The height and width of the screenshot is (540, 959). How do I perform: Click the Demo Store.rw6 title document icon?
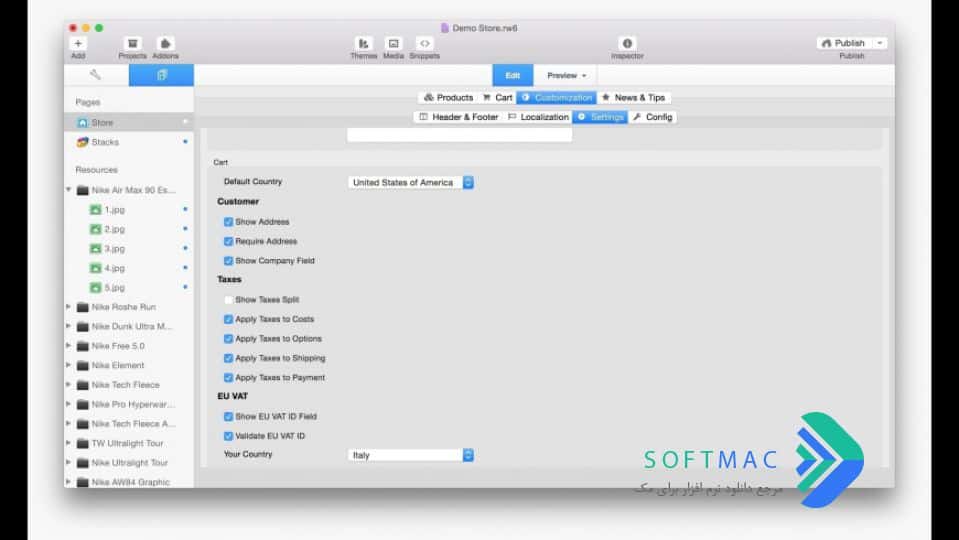point(445,28)
